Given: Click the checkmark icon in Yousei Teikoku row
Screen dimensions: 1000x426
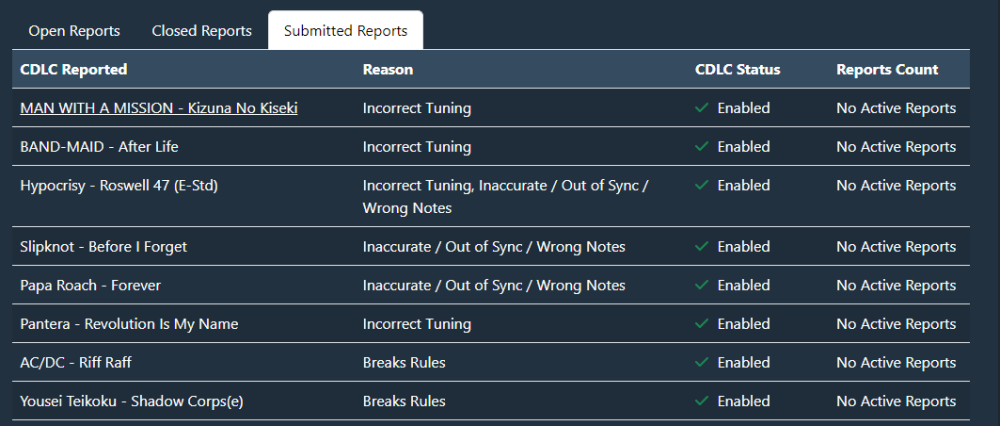Looking at the screenshot, I should [x=702, y=402].
